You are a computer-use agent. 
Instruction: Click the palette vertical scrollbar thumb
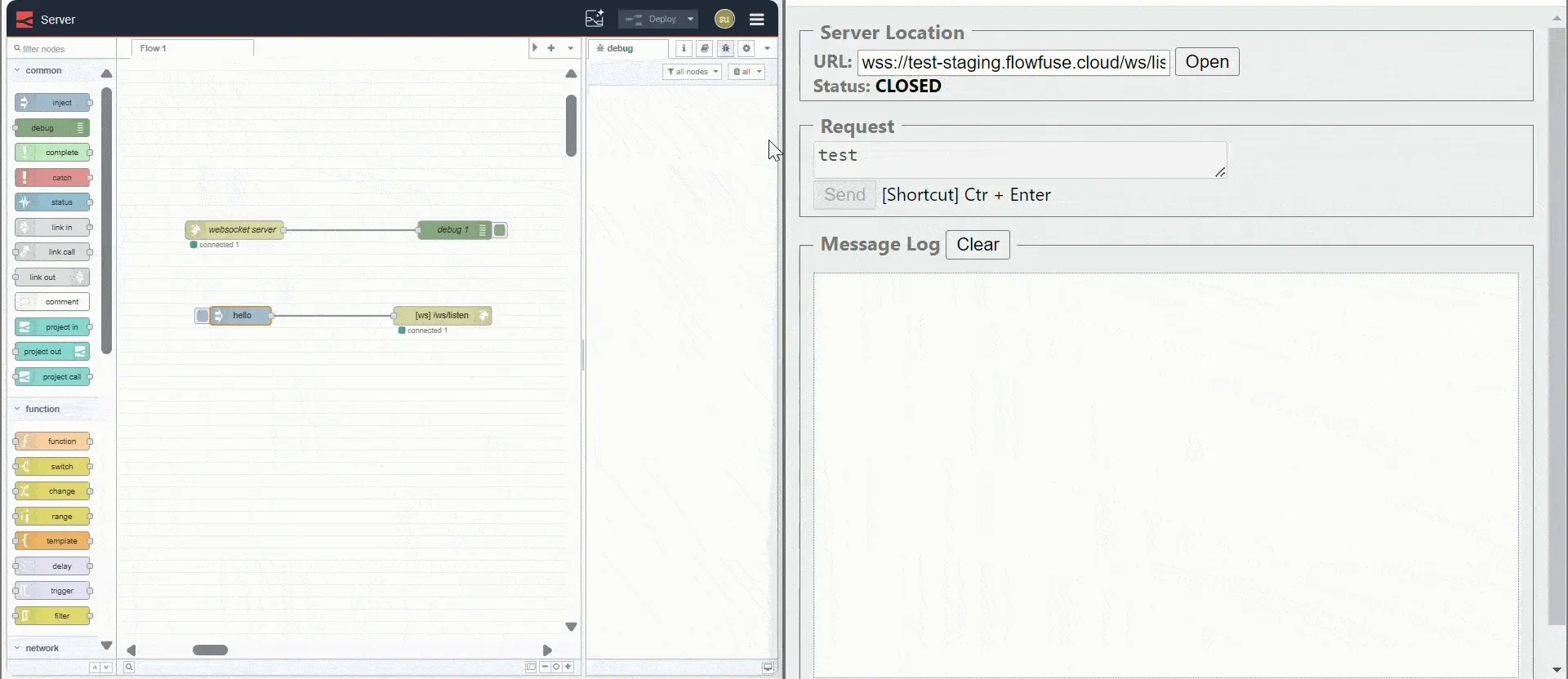coord(106,220)
